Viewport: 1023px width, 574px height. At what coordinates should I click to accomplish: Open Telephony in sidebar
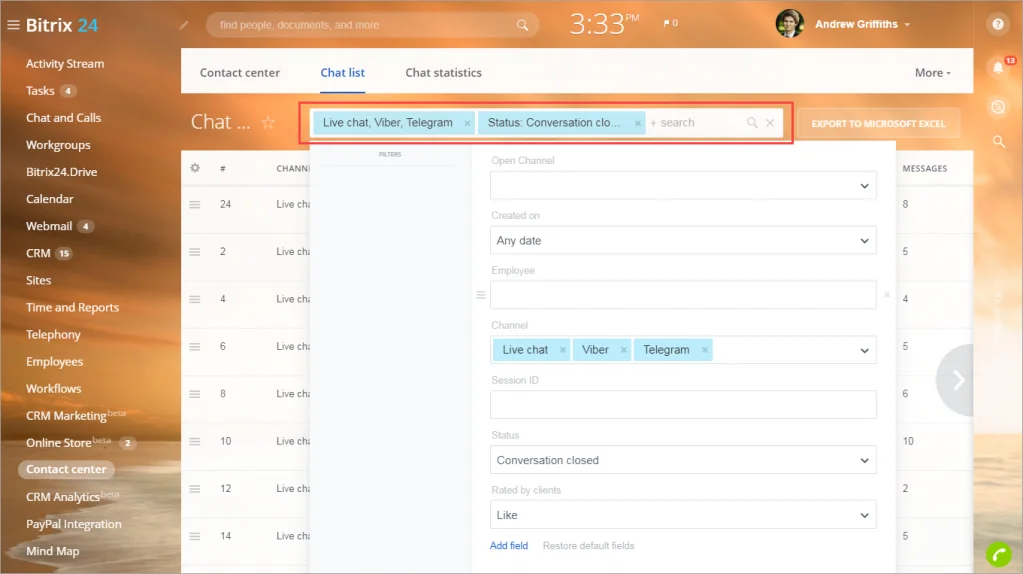pyautogui.click(x=53, y=334)
